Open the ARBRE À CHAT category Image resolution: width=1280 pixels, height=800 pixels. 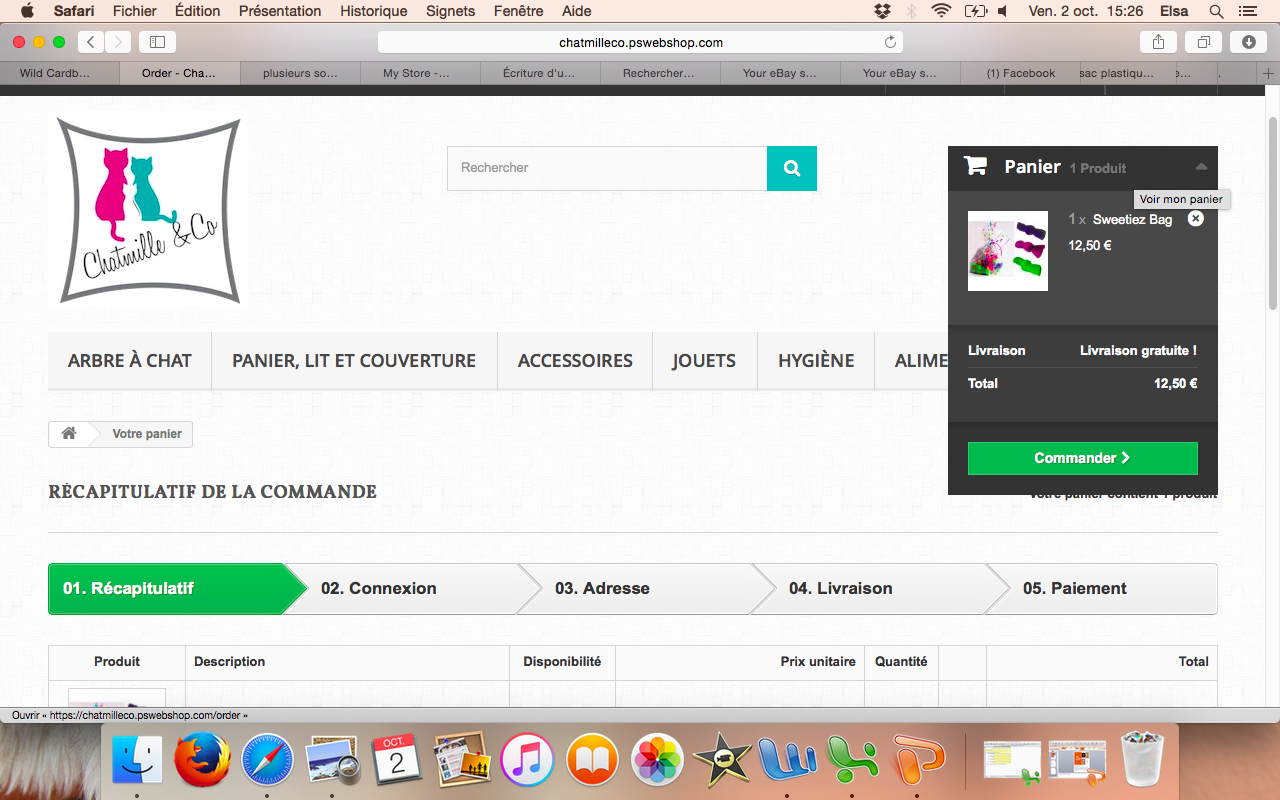pos(130,361)
